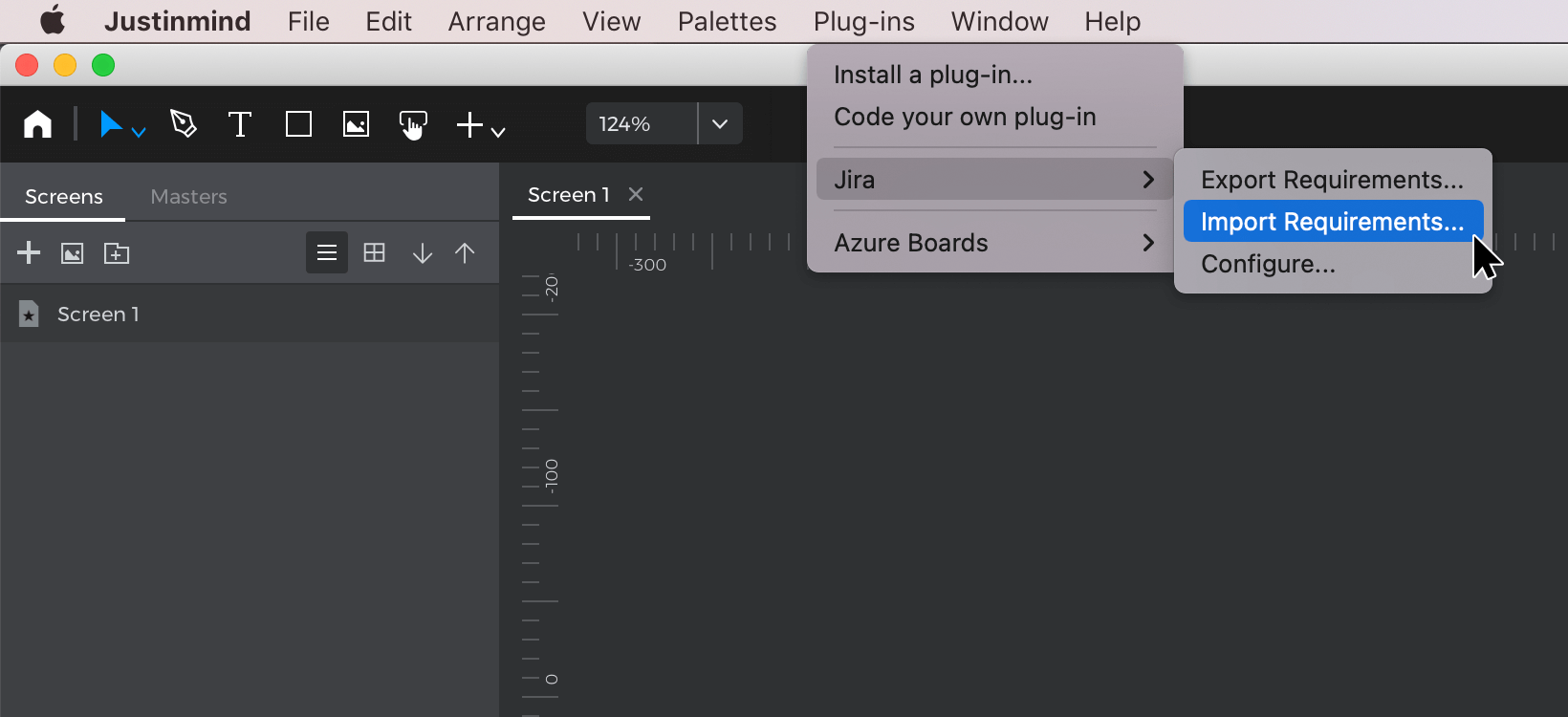The height and width of the screenshot is (717, 1568).
Task: Open the zoom level dropdown arrow
Action: [721, 123]
